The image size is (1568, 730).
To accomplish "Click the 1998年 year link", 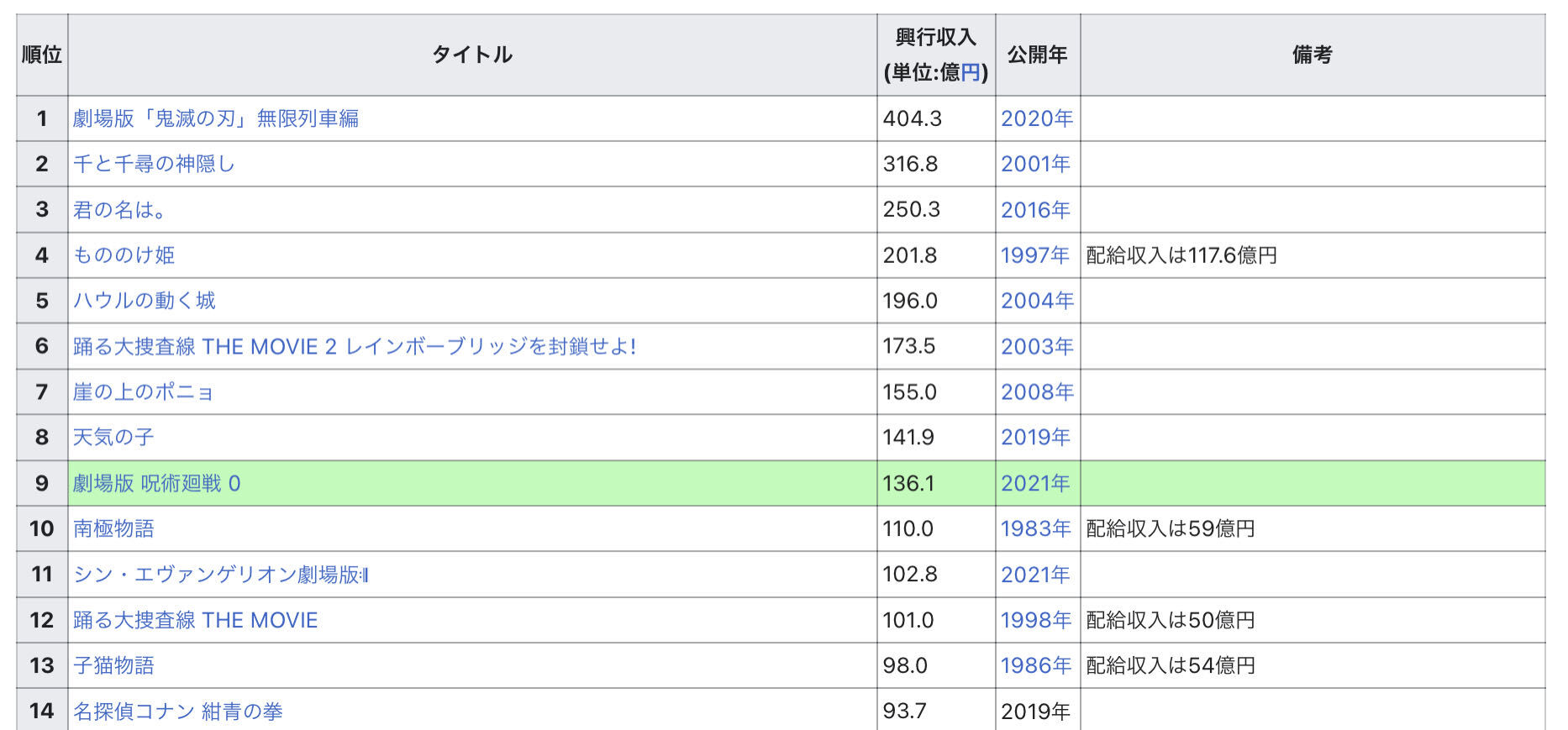I will coord(1035,620).
